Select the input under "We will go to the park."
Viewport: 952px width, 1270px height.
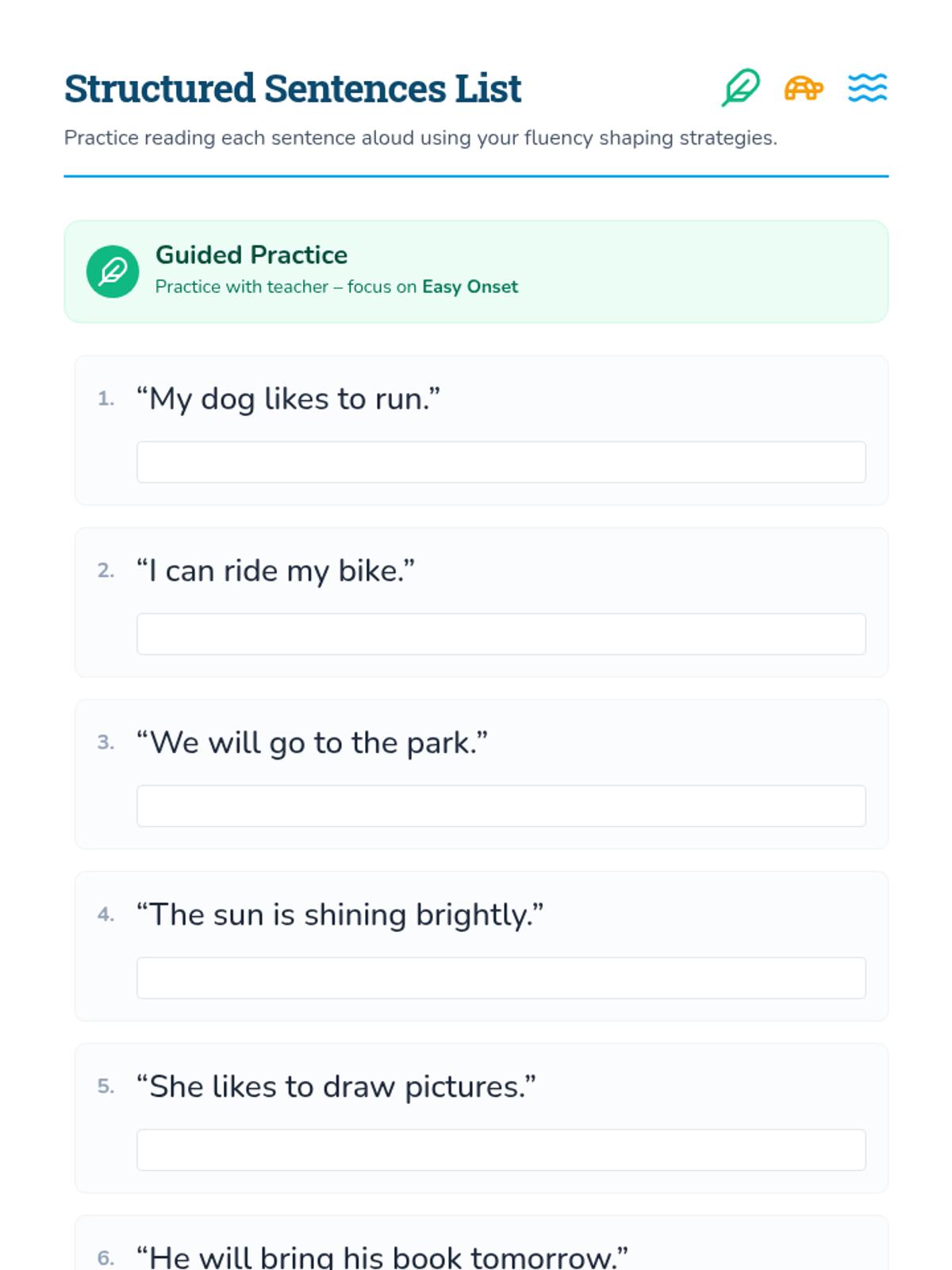click(501, 806)
